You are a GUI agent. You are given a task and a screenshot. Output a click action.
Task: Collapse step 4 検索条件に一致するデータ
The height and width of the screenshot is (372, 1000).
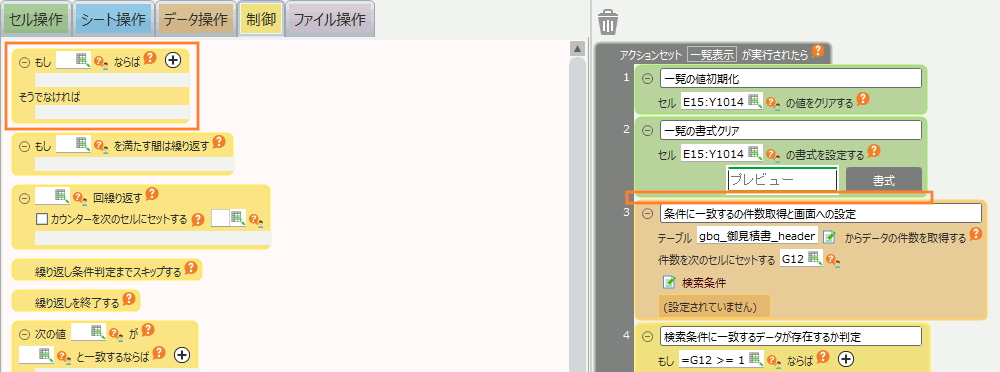point(647,336)
